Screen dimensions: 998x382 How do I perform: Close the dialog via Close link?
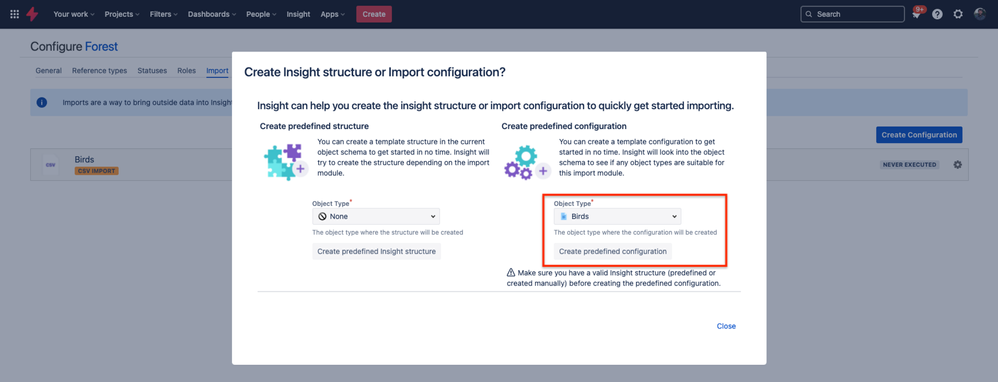tap(726, 326)
